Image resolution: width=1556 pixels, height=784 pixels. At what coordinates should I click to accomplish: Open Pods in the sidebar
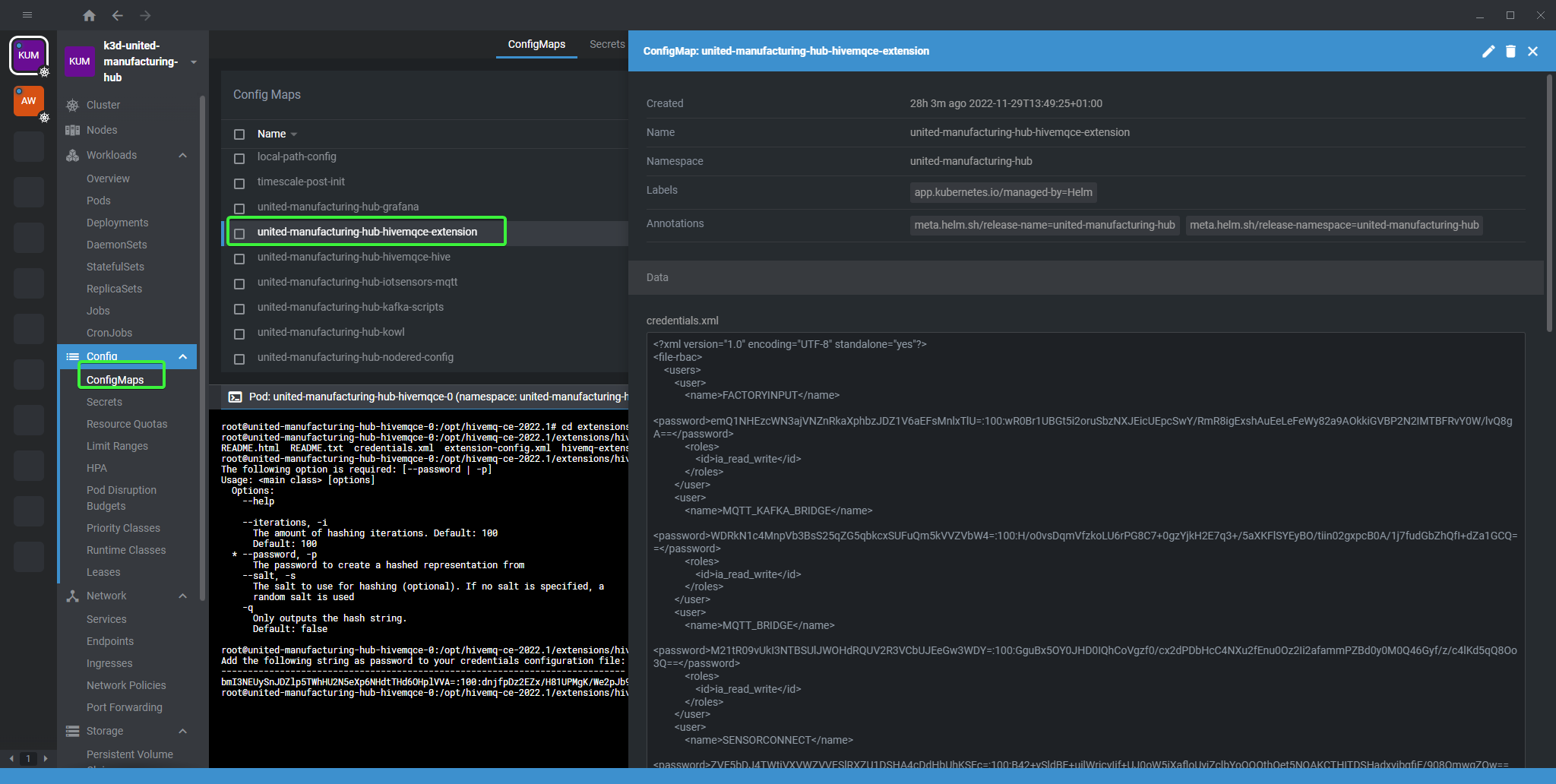[x=99, y=201]
